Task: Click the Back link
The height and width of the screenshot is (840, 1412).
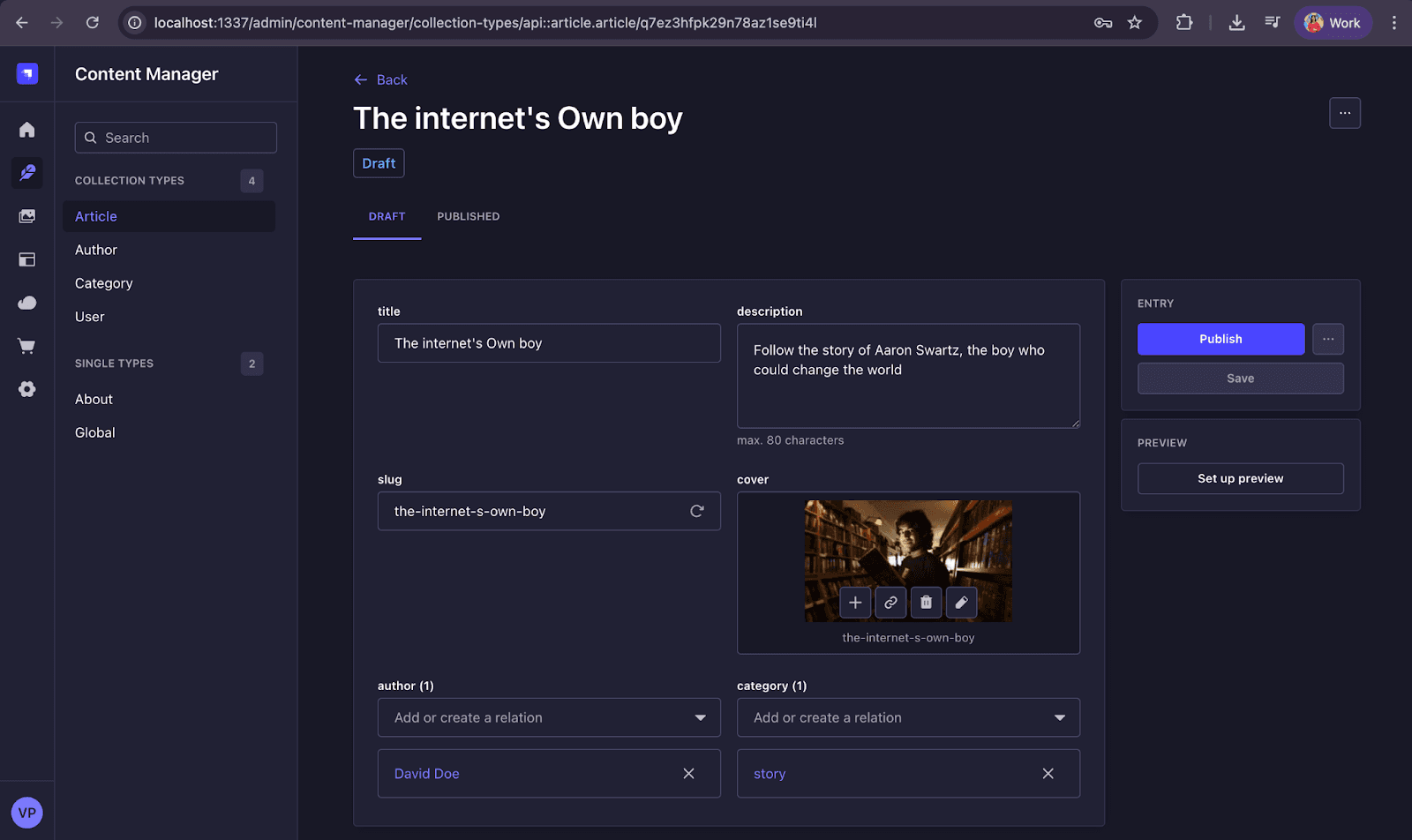Action: 381,79
